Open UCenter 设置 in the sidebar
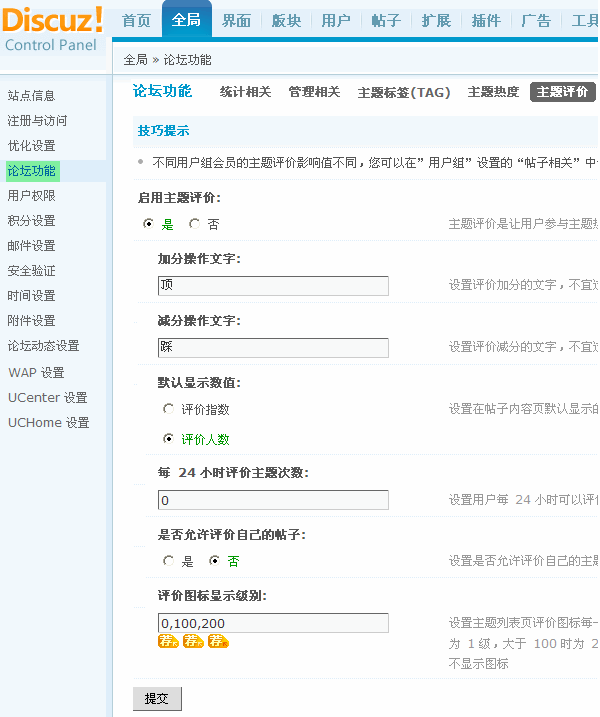Screen dimensions: 600x717 coord(48,398)
